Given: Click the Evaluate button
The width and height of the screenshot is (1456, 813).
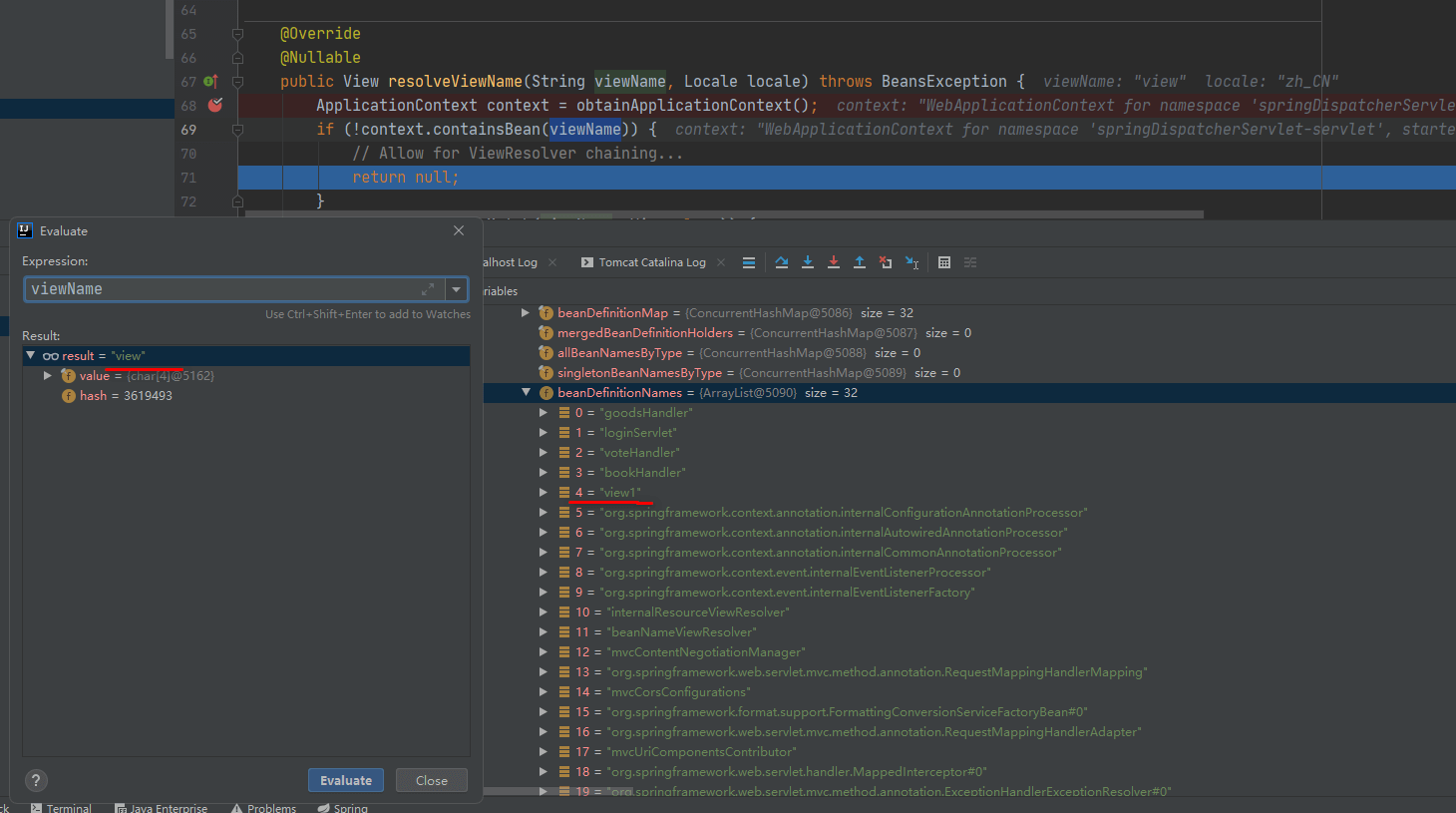Looking at the screenshot, I should [346, 780].
